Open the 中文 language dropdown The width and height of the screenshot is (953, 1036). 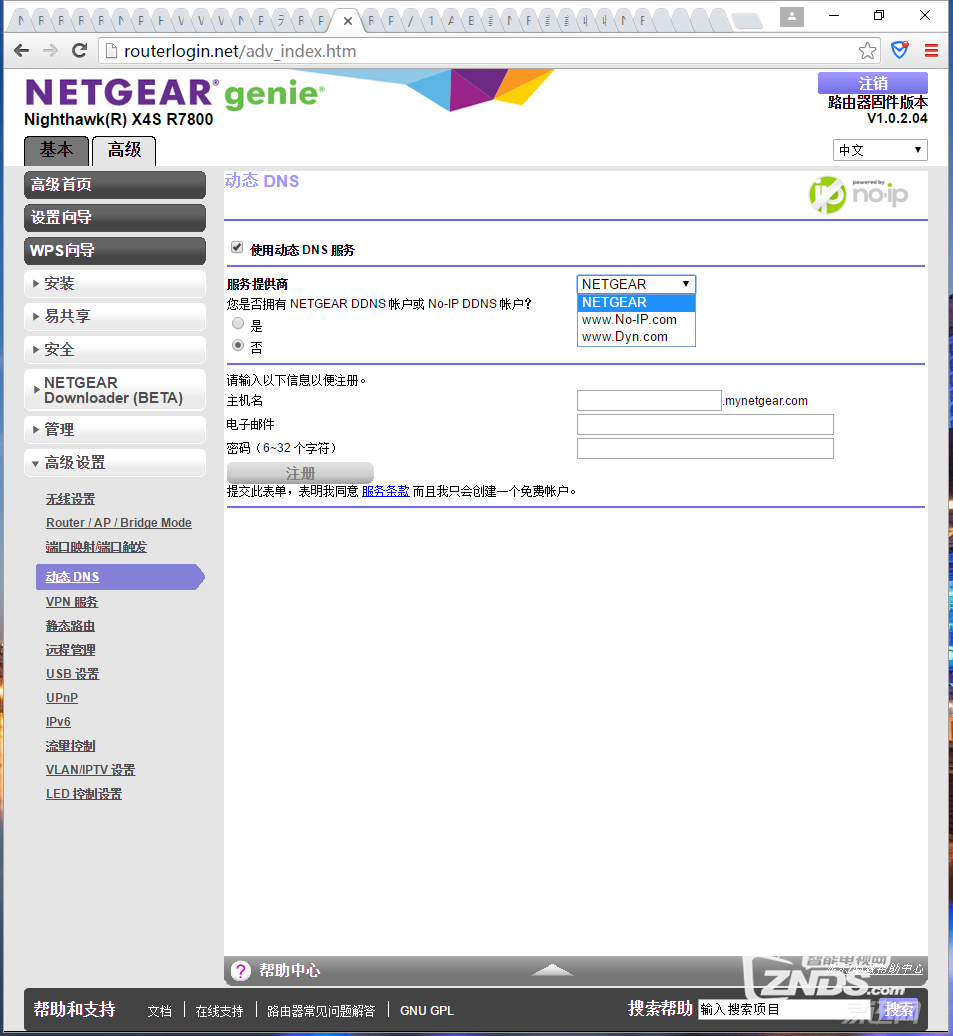point(880,150)
